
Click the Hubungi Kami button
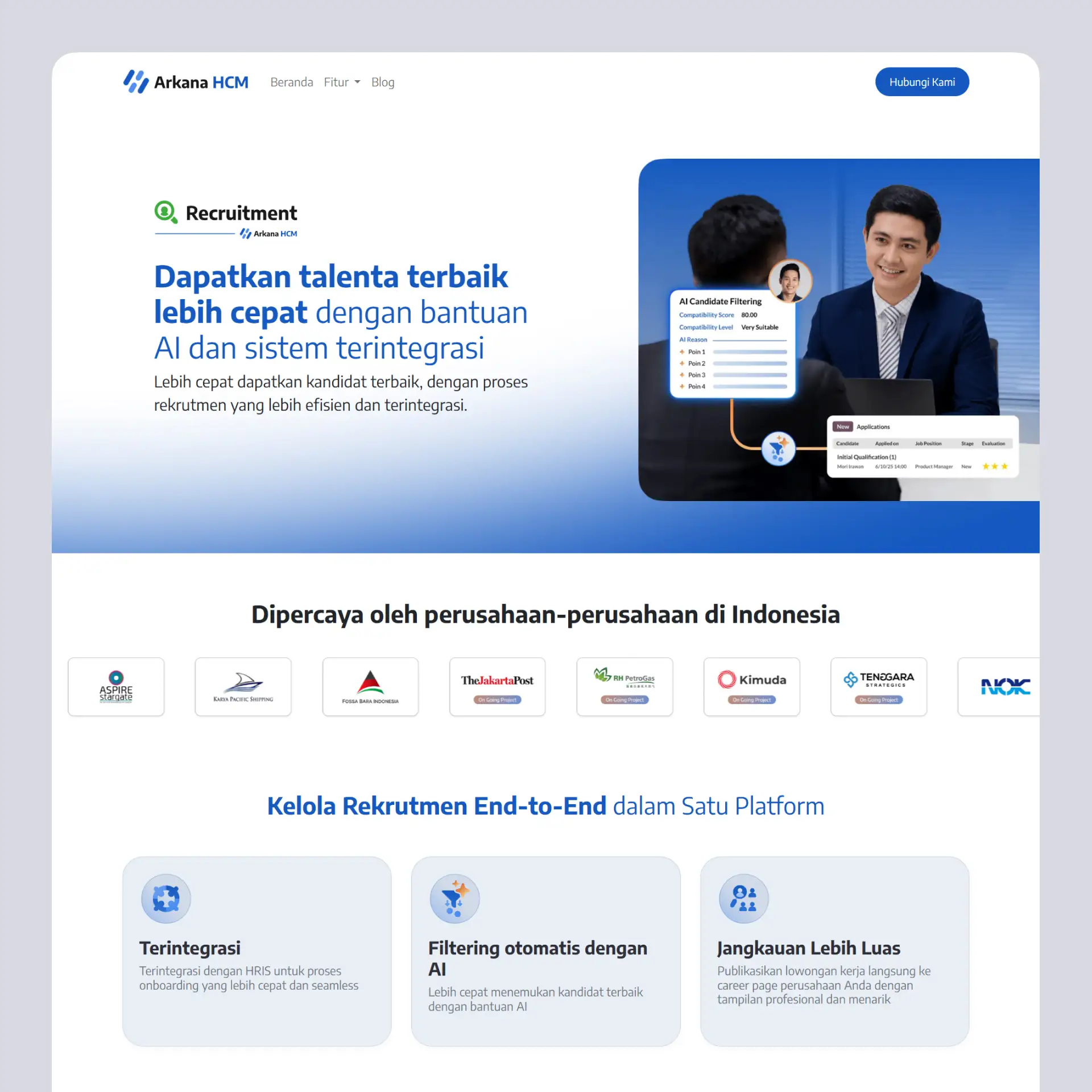point(922,81)
